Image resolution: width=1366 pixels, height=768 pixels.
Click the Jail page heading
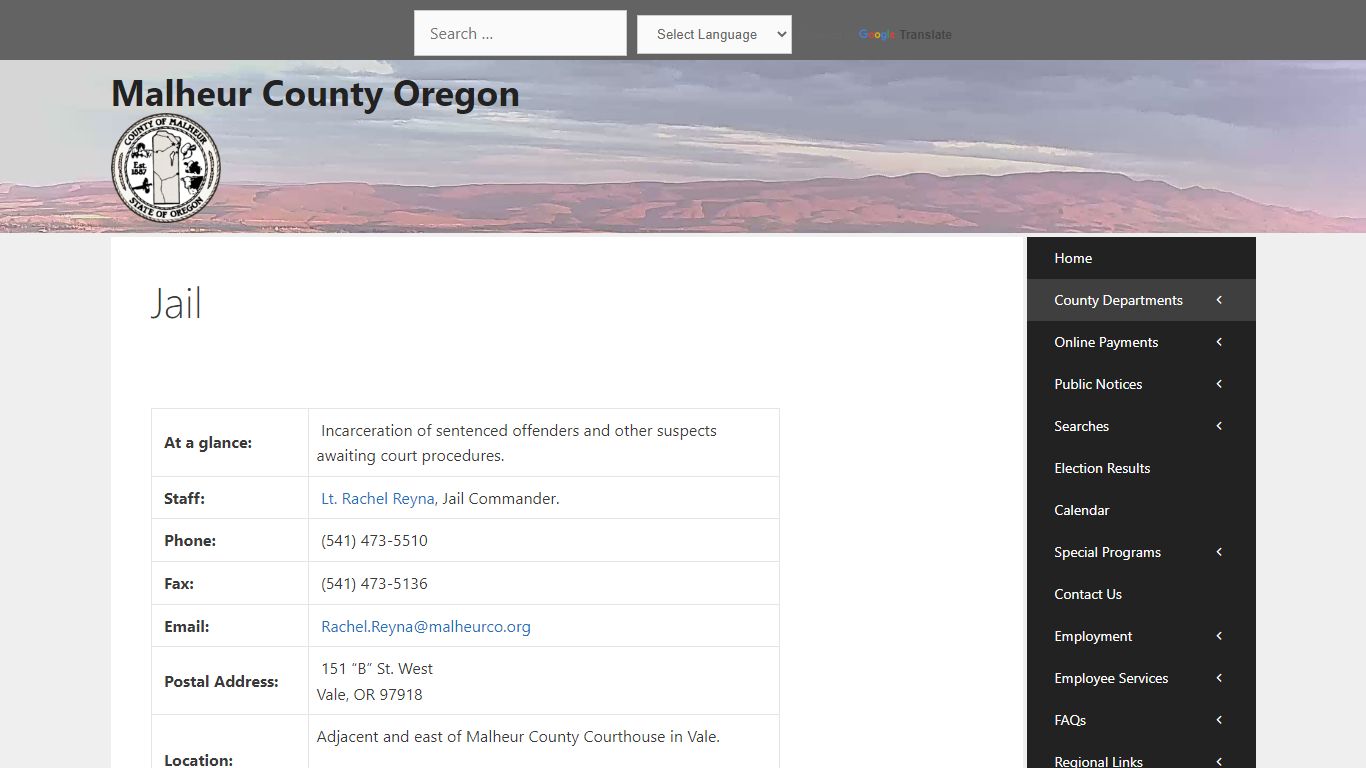pos(177,303)
